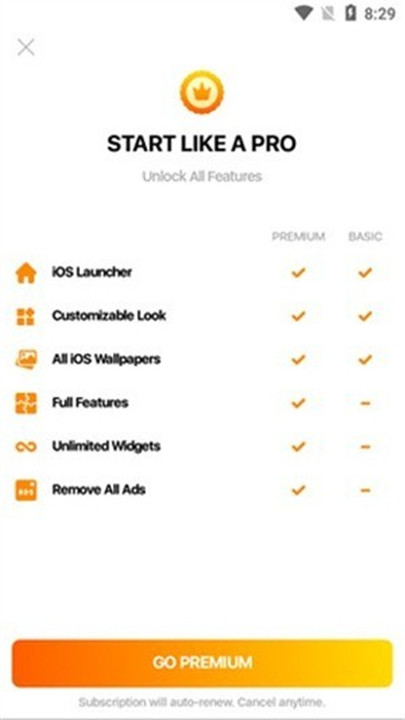
Task: Tap the Customizable Look widgets icon
Action: [x=26, y=316]
